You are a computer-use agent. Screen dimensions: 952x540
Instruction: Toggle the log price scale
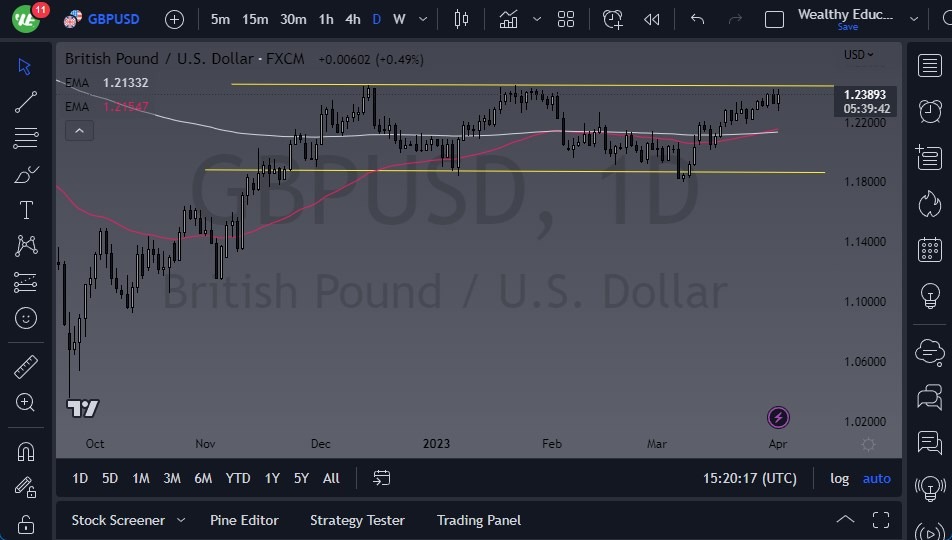[839, 478]
